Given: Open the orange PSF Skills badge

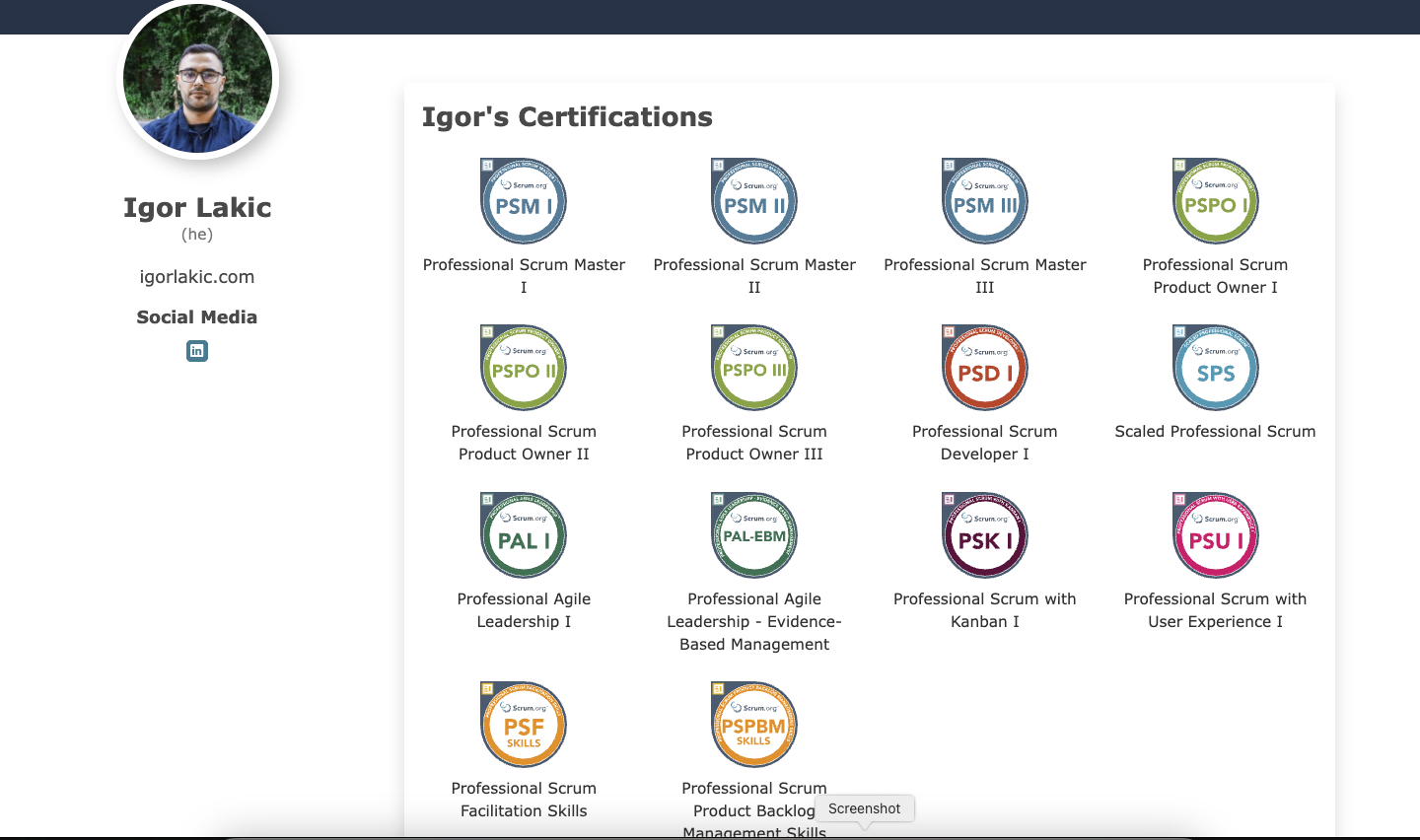Looking at the screenshot, I should tap(524, 725).
